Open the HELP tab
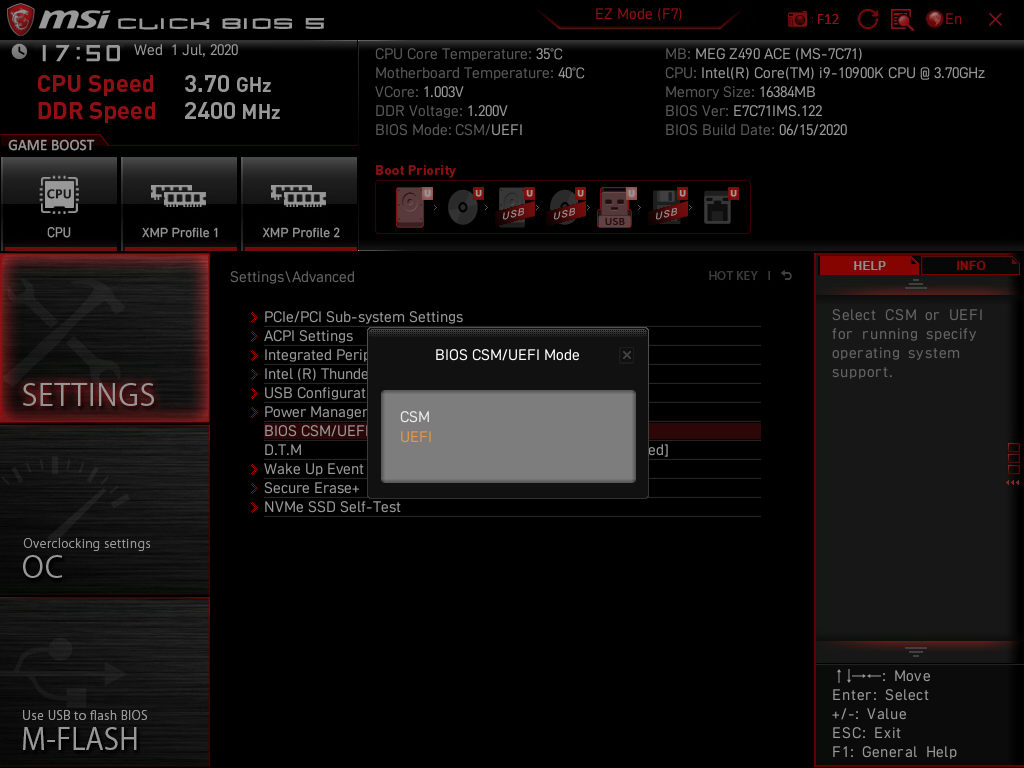 pyautogui.click(x=869, y=264)
